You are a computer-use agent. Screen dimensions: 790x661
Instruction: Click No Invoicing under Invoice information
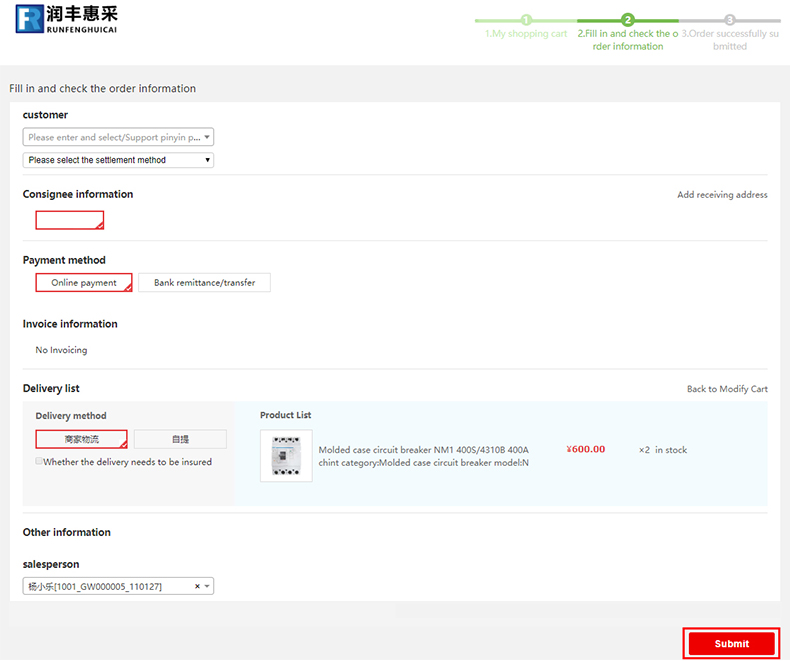click(61, 350)
